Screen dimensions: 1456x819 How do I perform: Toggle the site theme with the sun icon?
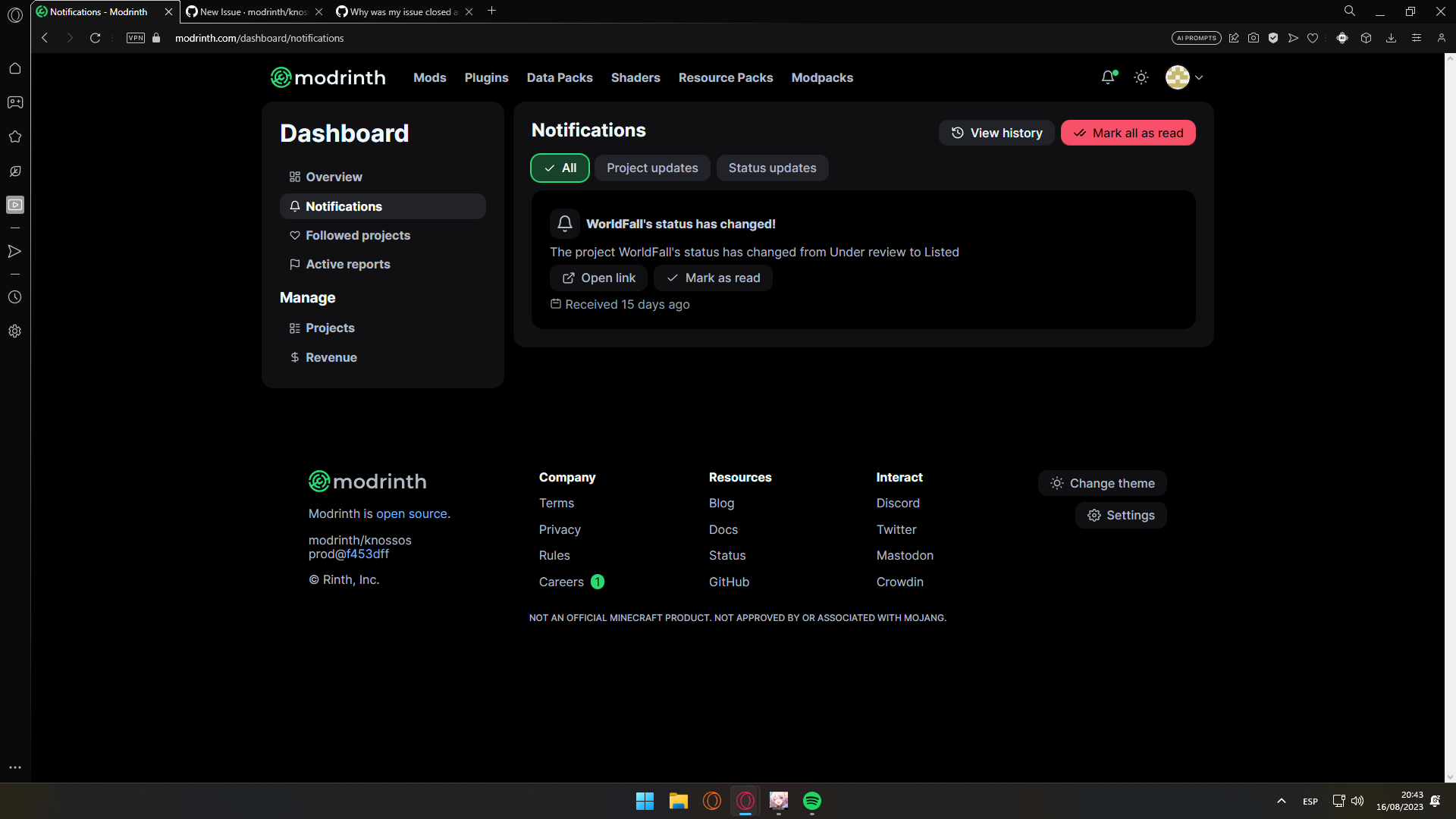pos(1141,77)
